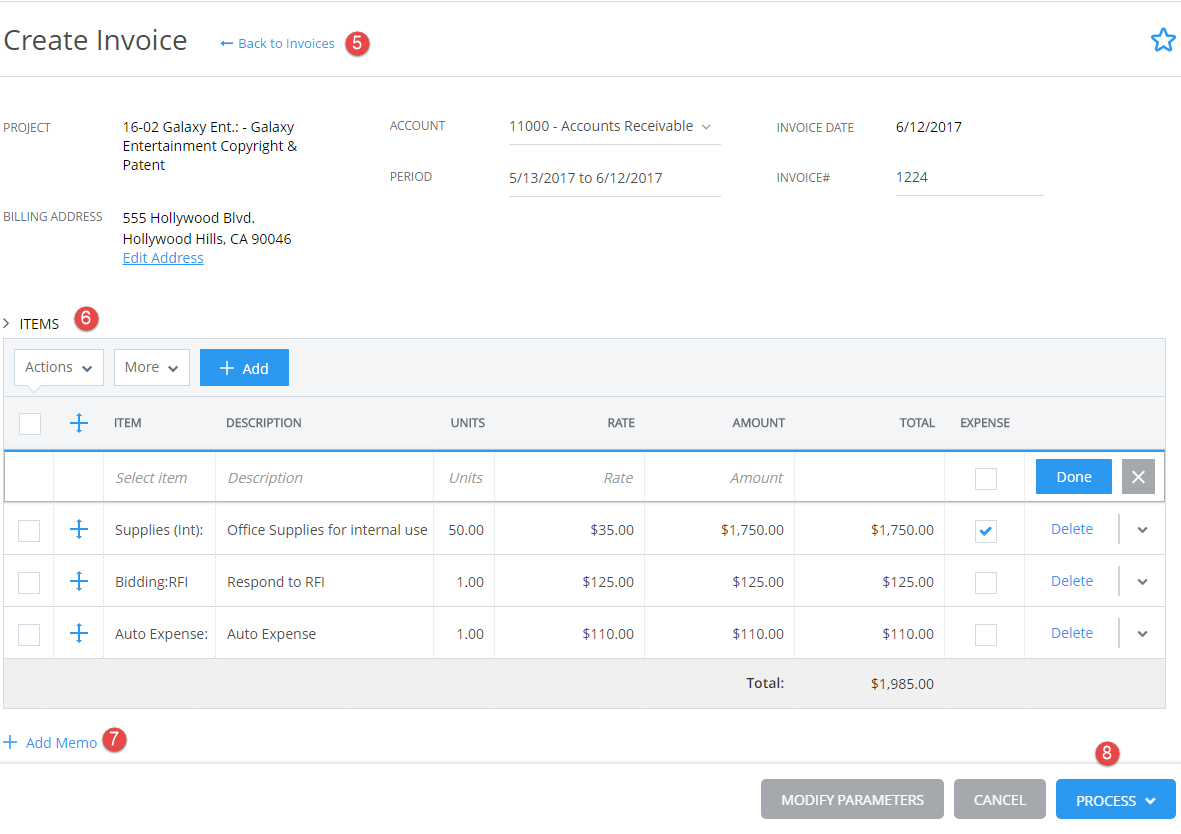Image resolution: width=1181 pixels, height=834 pixels.
Task: Click the invoice date 6/12/2017
Action: pyautogui.click(x=929, y=127)
